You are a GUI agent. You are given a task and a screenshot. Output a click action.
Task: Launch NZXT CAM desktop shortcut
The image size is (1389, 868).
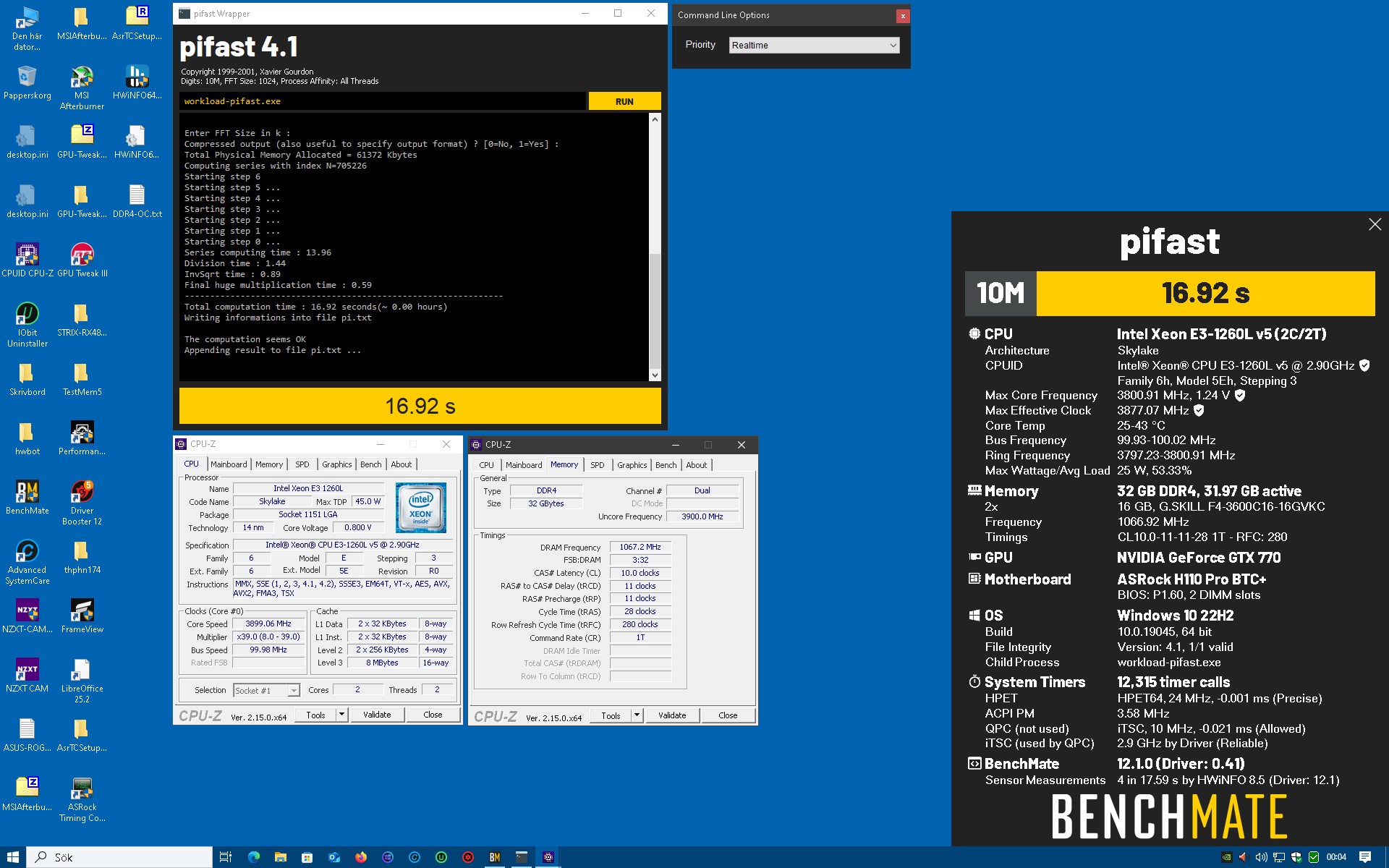tap(27, 676)
